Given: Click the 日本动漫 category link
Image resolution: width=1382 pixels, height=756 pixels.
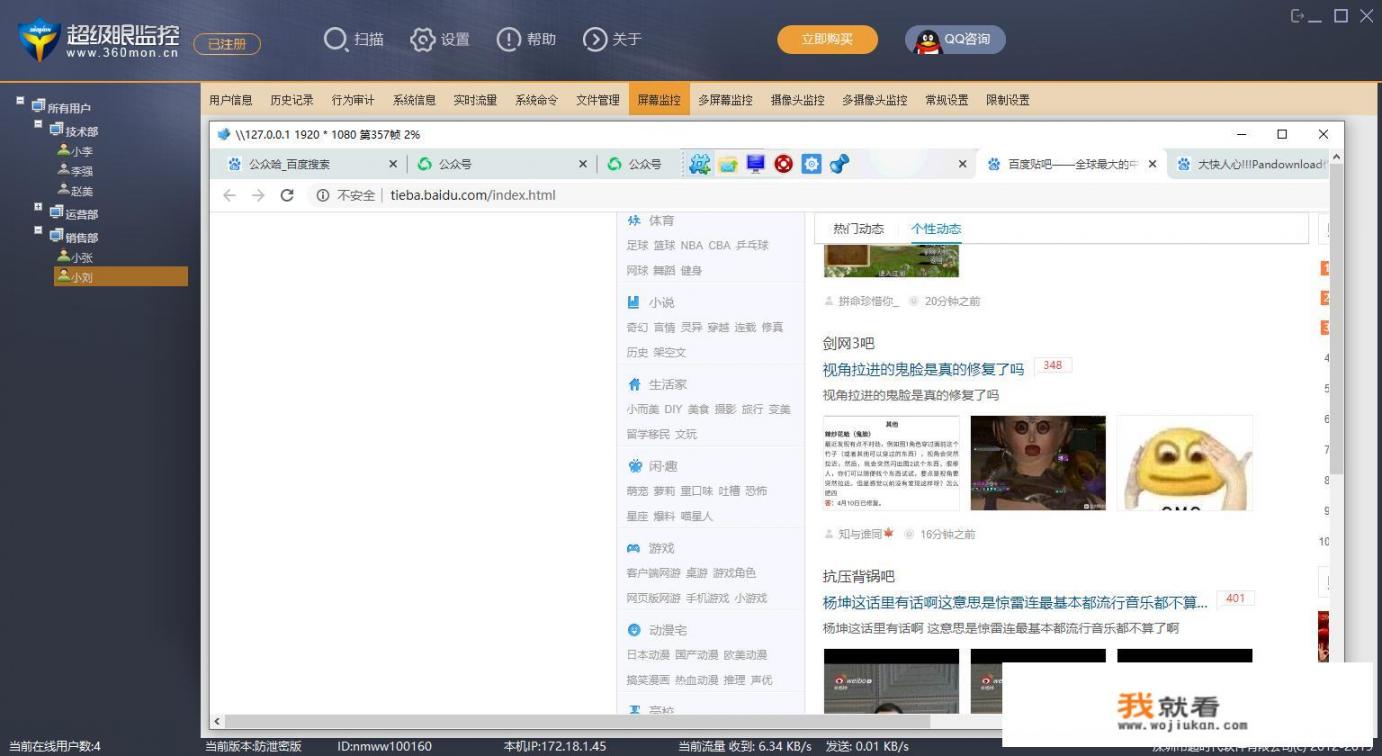Looking at the screenshot, I should (x=648, y=655).
